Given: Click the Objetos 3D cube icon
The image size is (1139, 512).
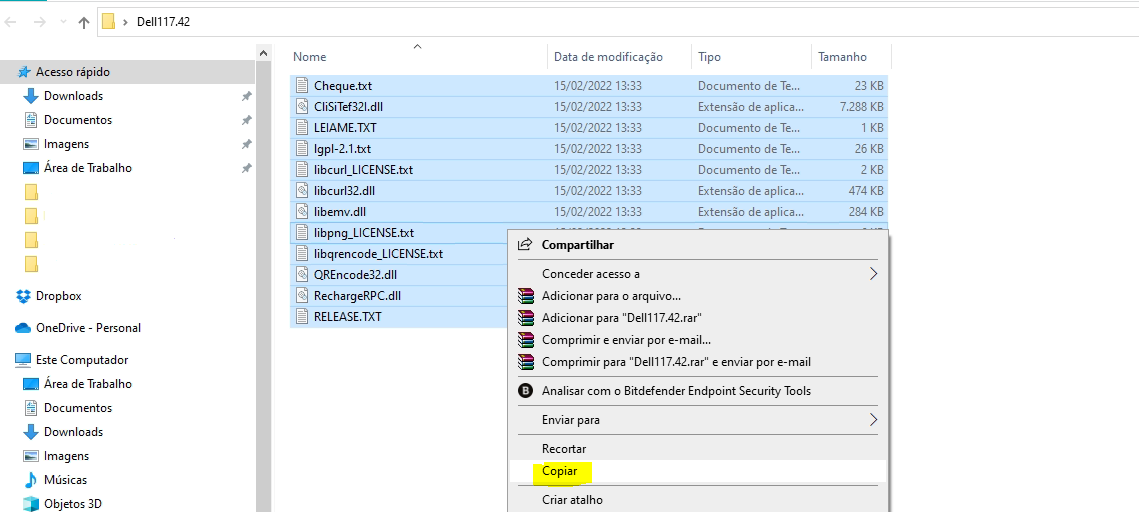Looking at the screenshot, I should click(x=31, y=504).
